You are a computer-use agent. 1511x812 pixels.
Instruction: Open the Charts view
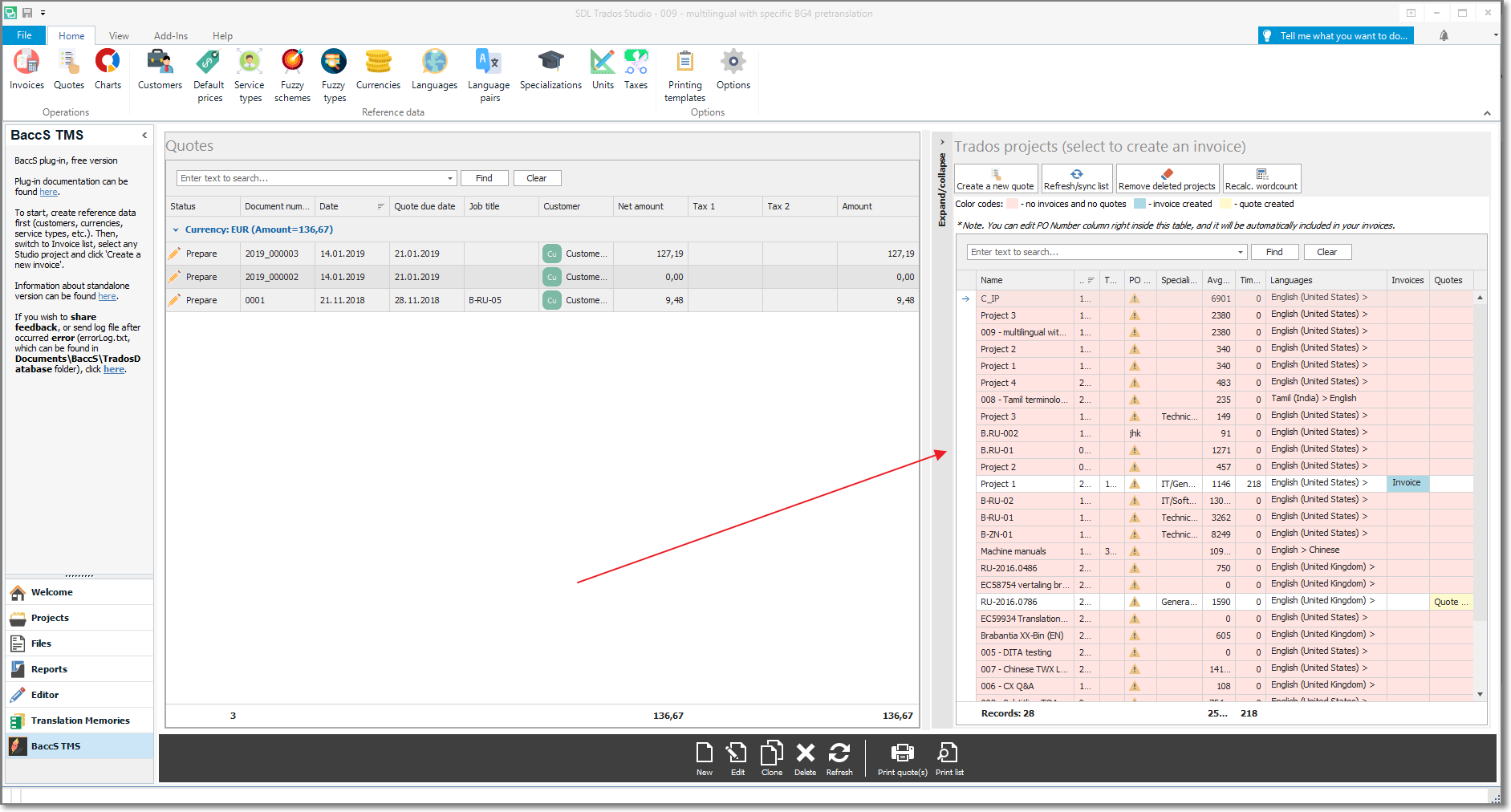tap(108, 70)
